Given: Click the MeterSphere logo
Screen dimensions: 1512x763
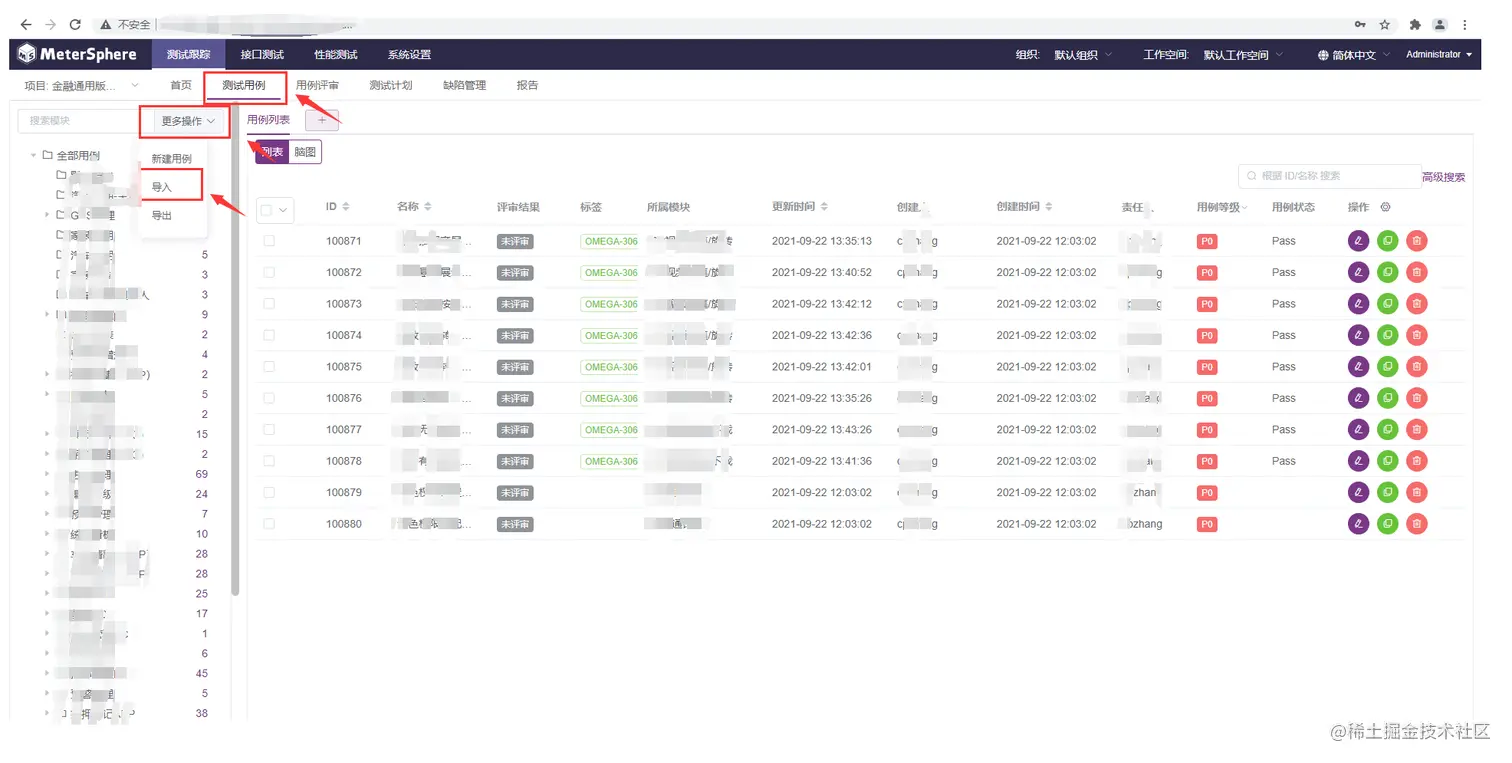Looking at the screenshot, I should pos(76,54).
